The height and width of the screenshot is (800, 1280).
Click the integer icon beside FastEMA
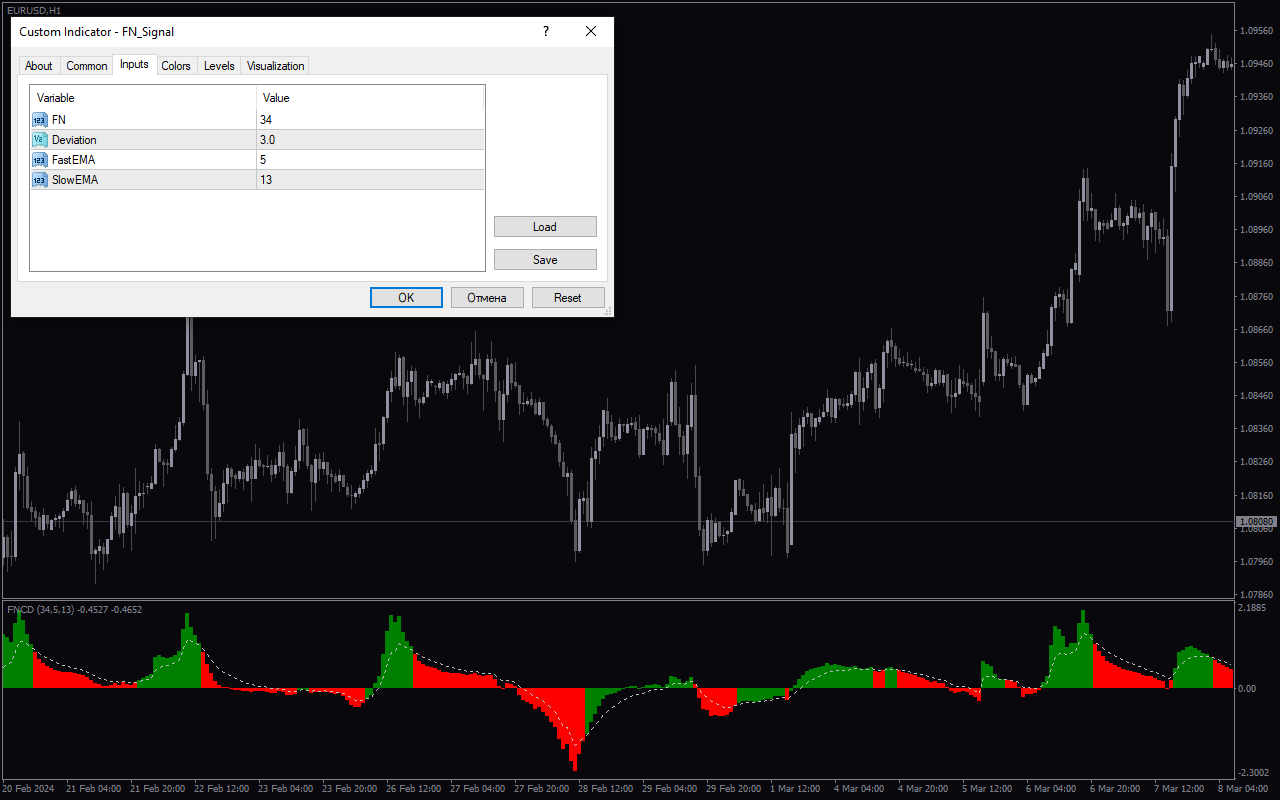click(x=40, y=160)
